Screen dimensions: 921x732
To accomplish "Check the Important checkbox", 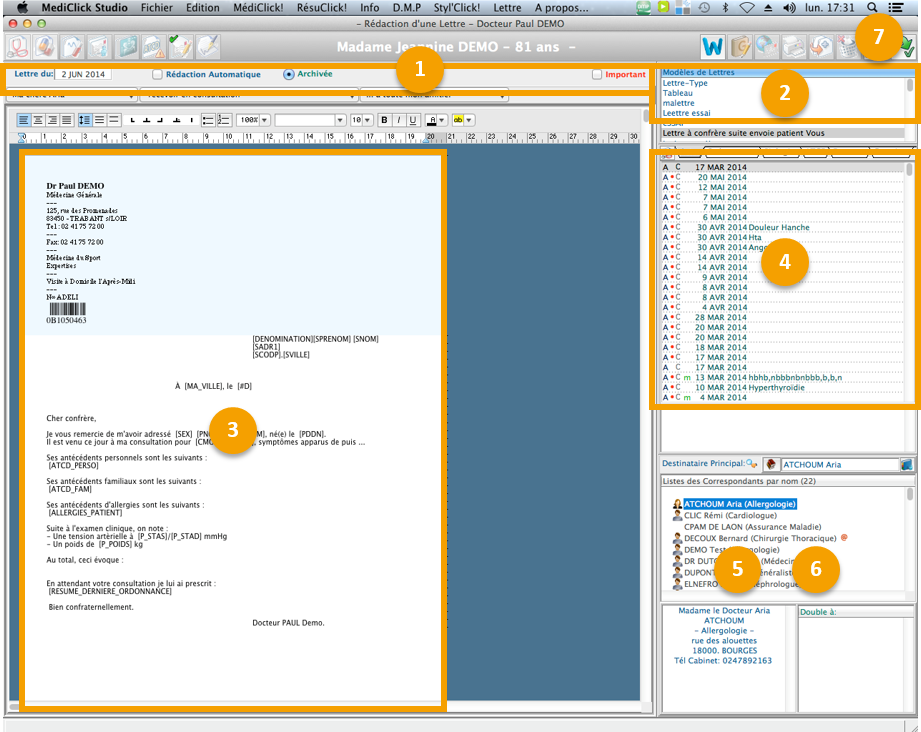I will 597,74.
